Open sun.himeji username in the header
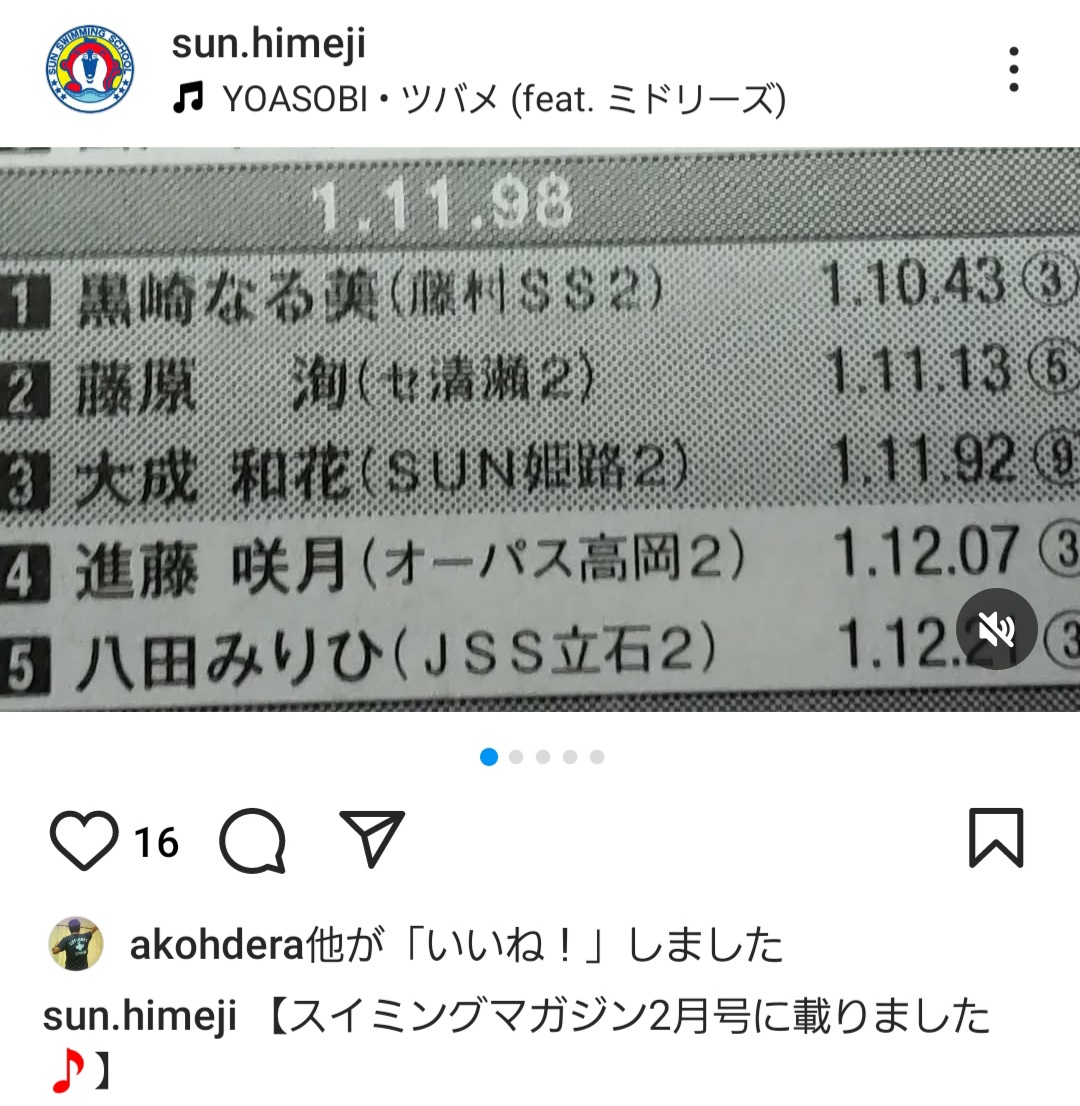 [x=269, y=44]
